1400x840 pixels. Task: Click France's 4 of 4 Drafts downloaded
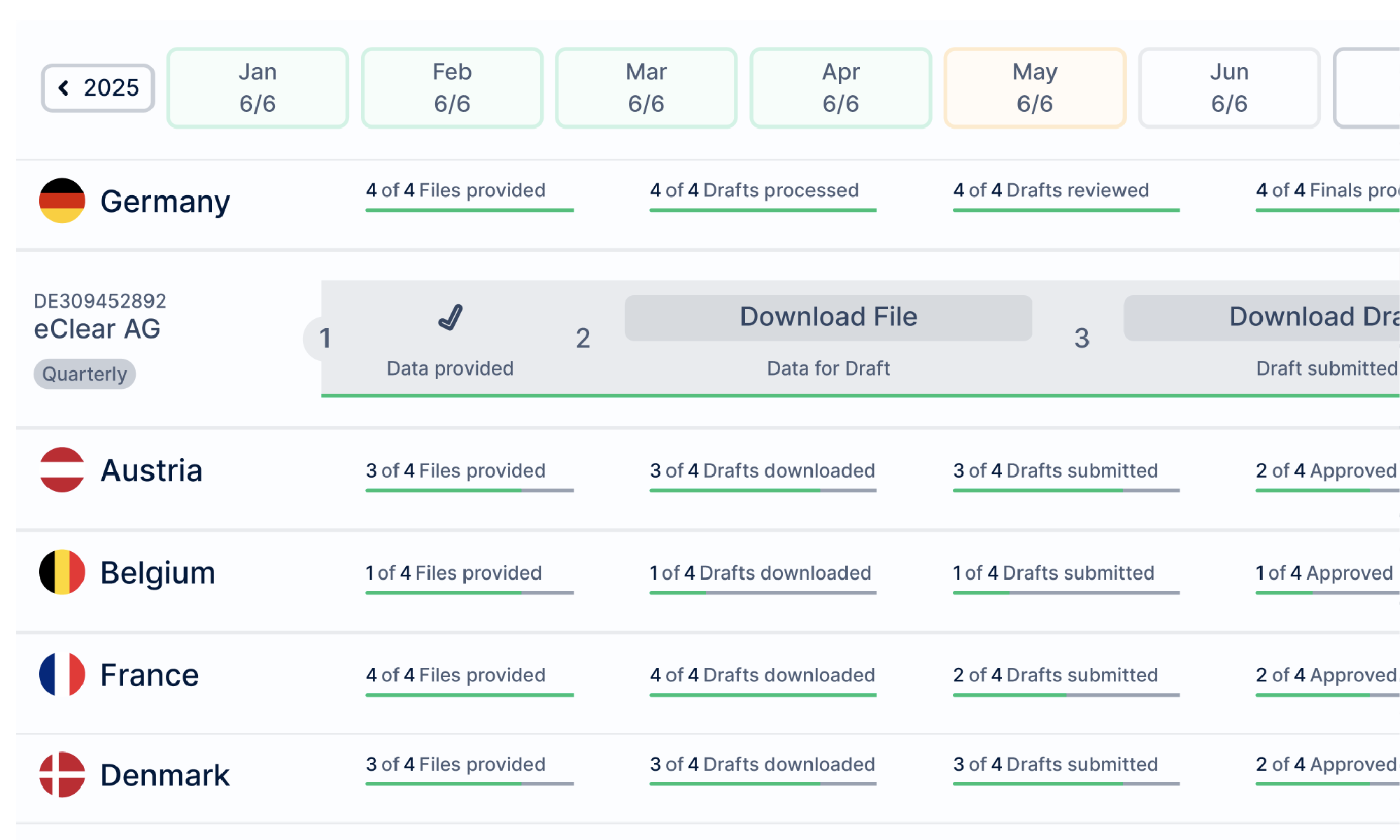[763, 681]
